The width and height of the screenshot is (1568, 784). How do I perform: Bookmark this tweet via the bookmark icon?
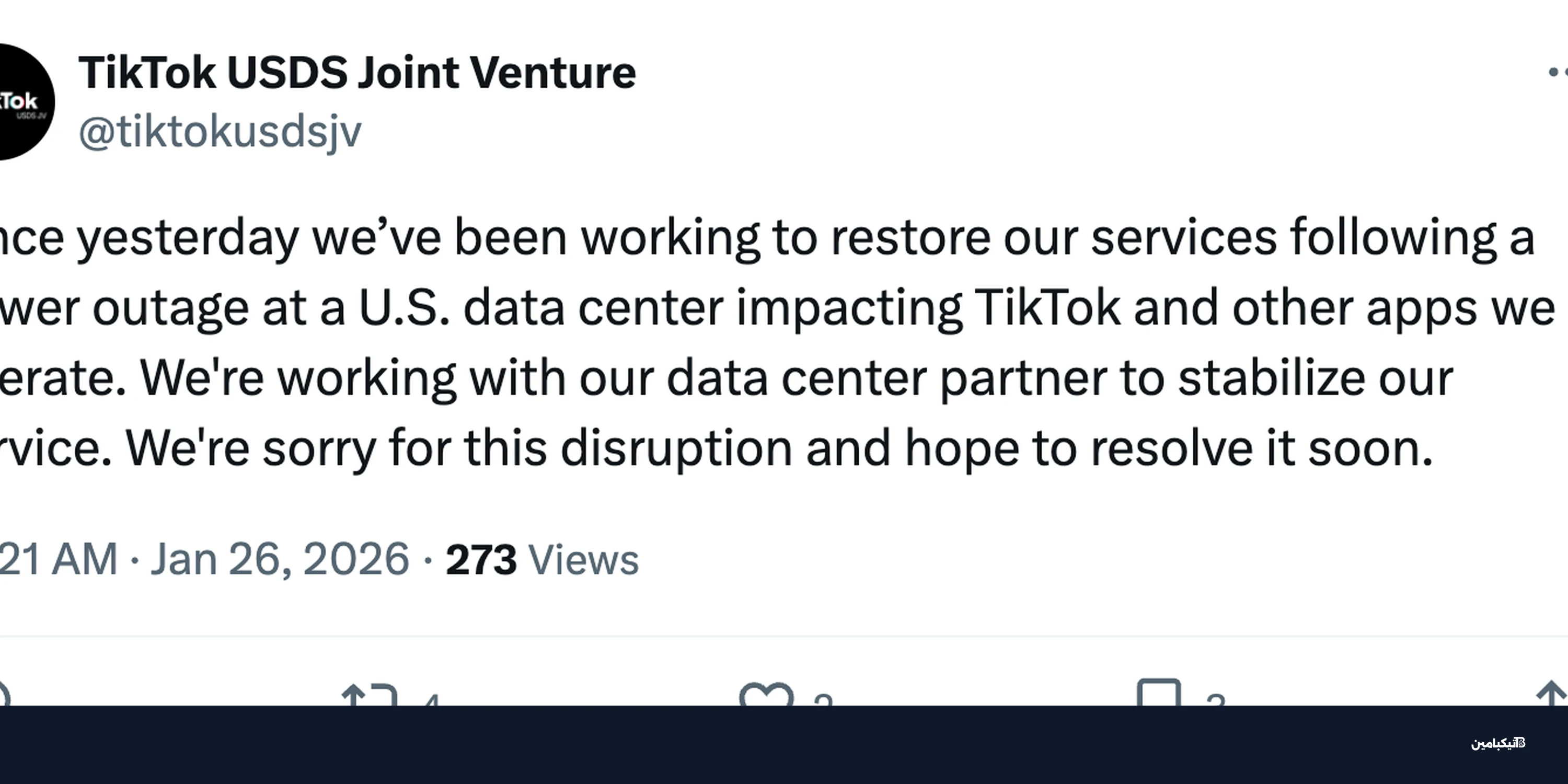click(1158, 694)
